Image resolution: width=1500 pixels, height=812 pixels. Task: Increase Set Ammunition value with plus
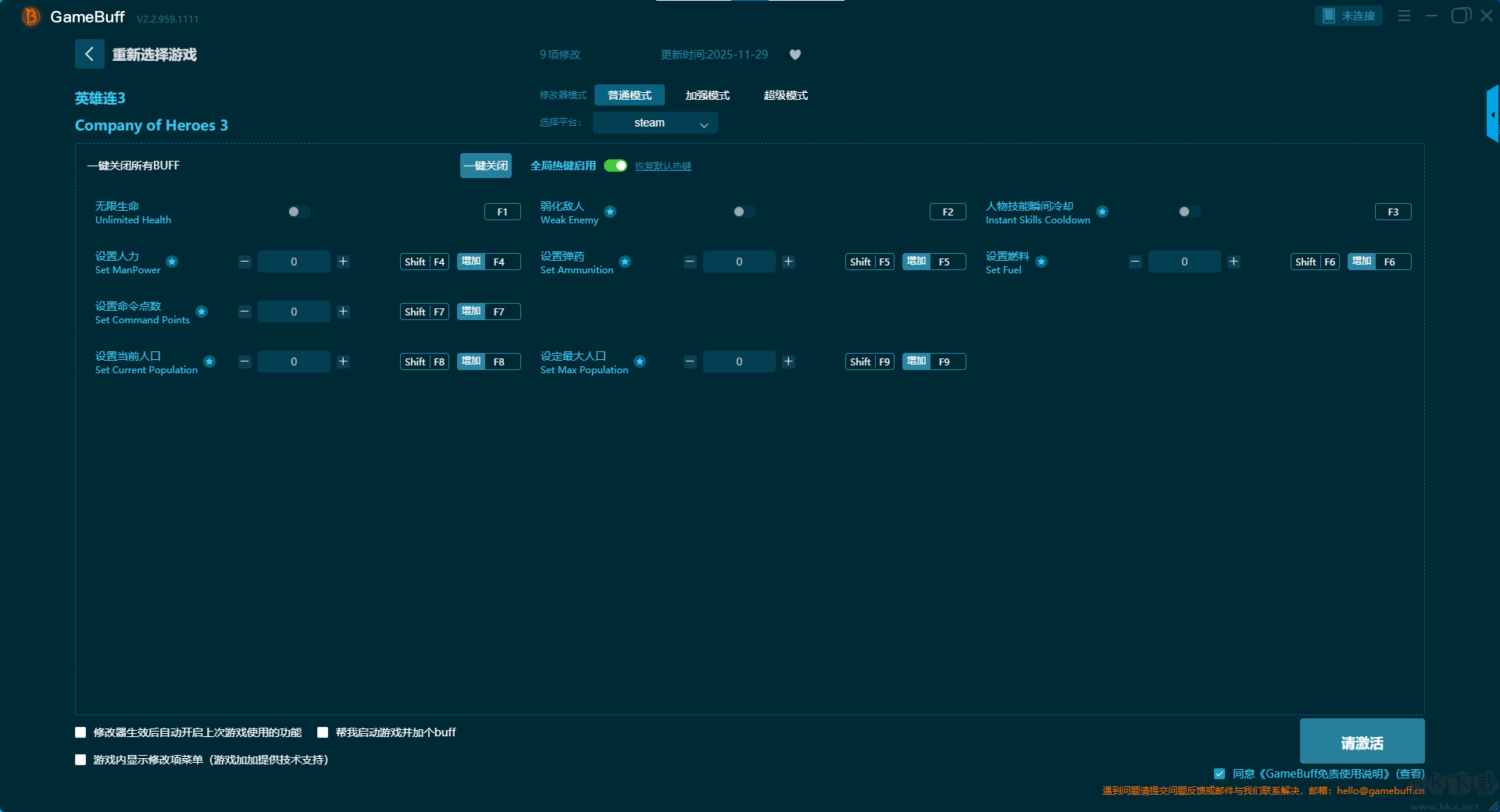pyautogui.click(x=788, y=262)
